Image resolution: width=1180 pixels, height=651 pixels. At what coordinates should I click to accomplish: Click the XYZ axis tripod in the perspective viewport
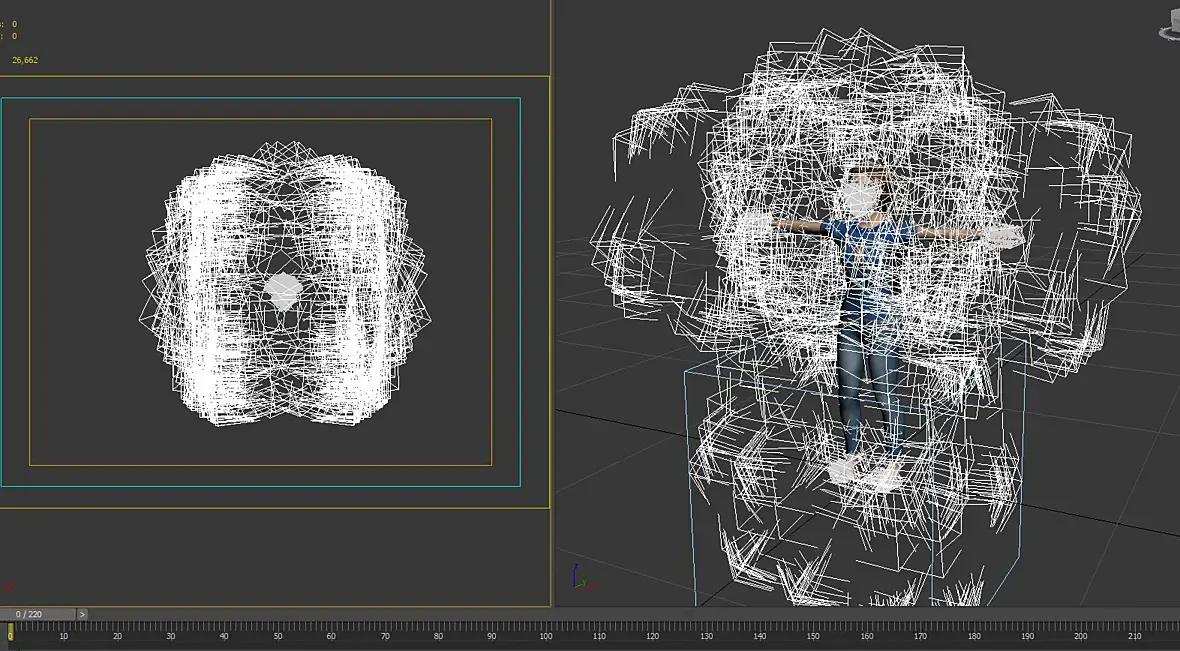582,576
